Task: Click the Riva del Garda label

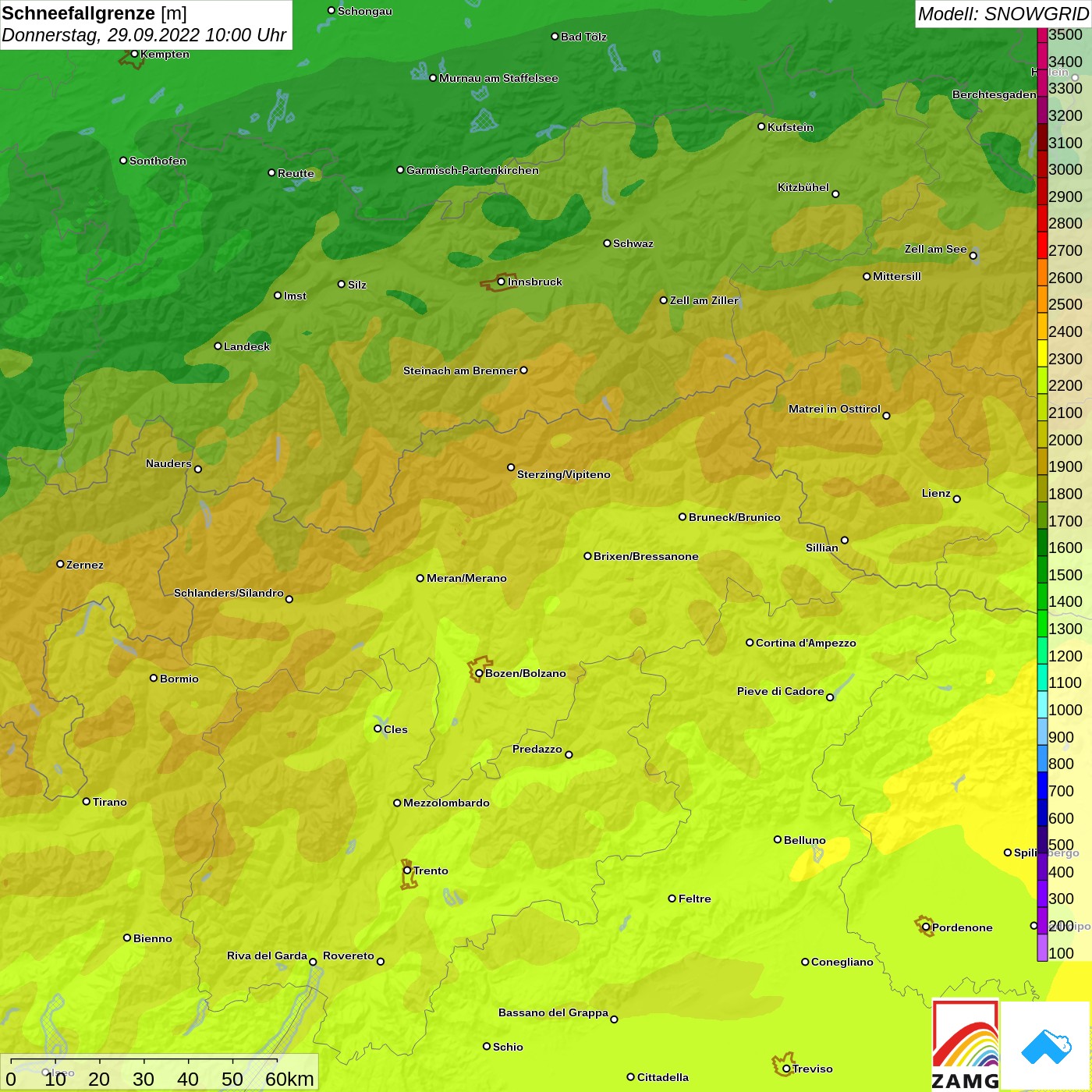Action: pos(267,955)
